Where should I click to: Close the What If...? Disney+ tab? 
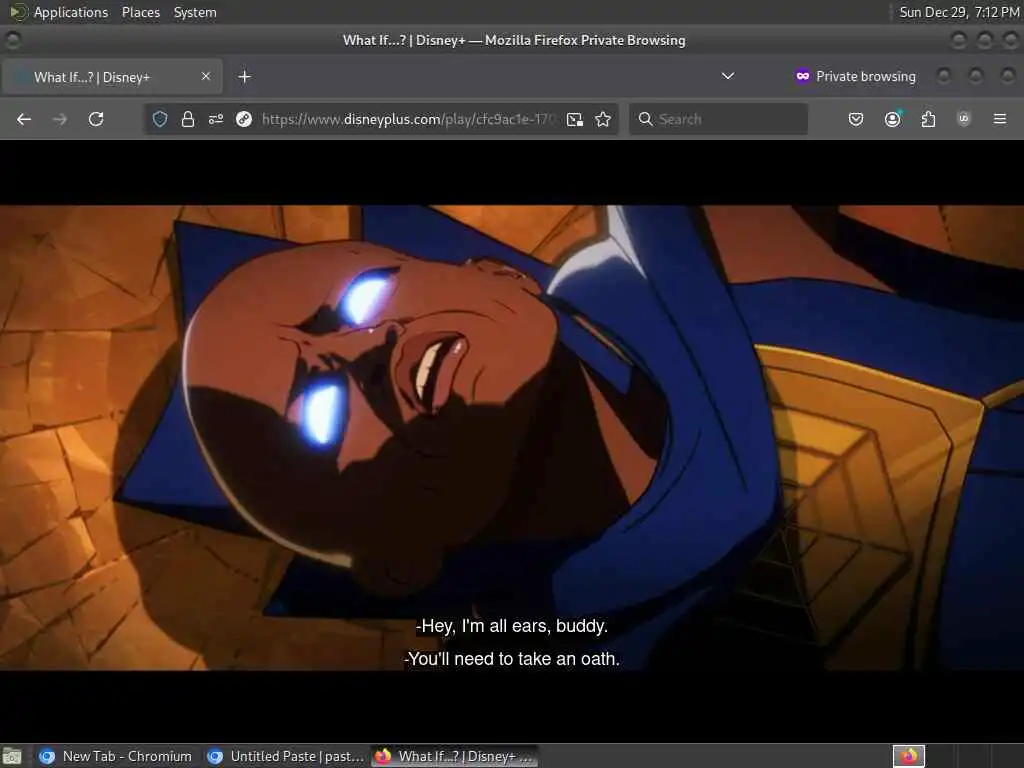(x=206, y=76)
